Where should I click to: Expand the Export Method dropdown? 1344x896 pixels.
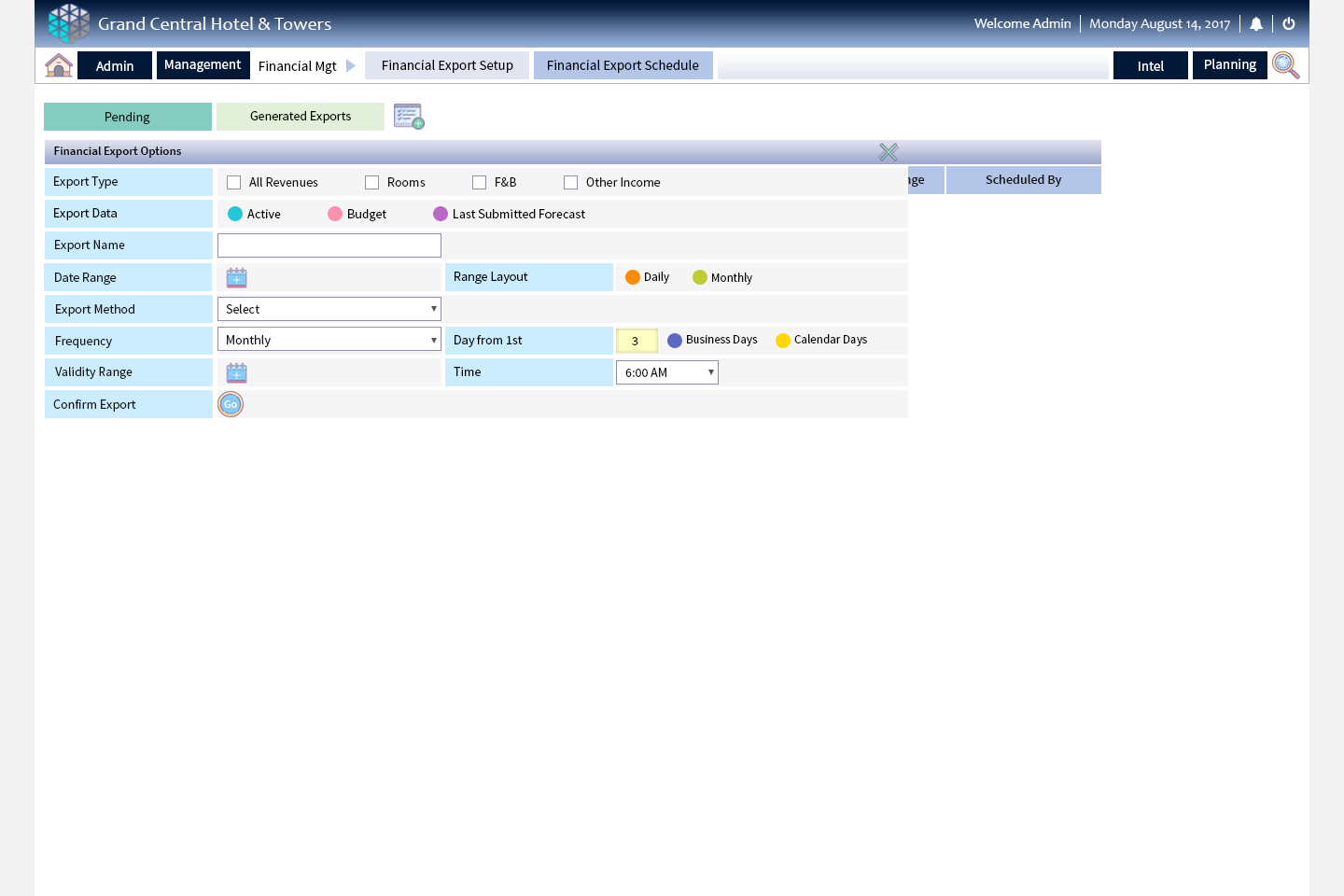click(x=329, y=309)
